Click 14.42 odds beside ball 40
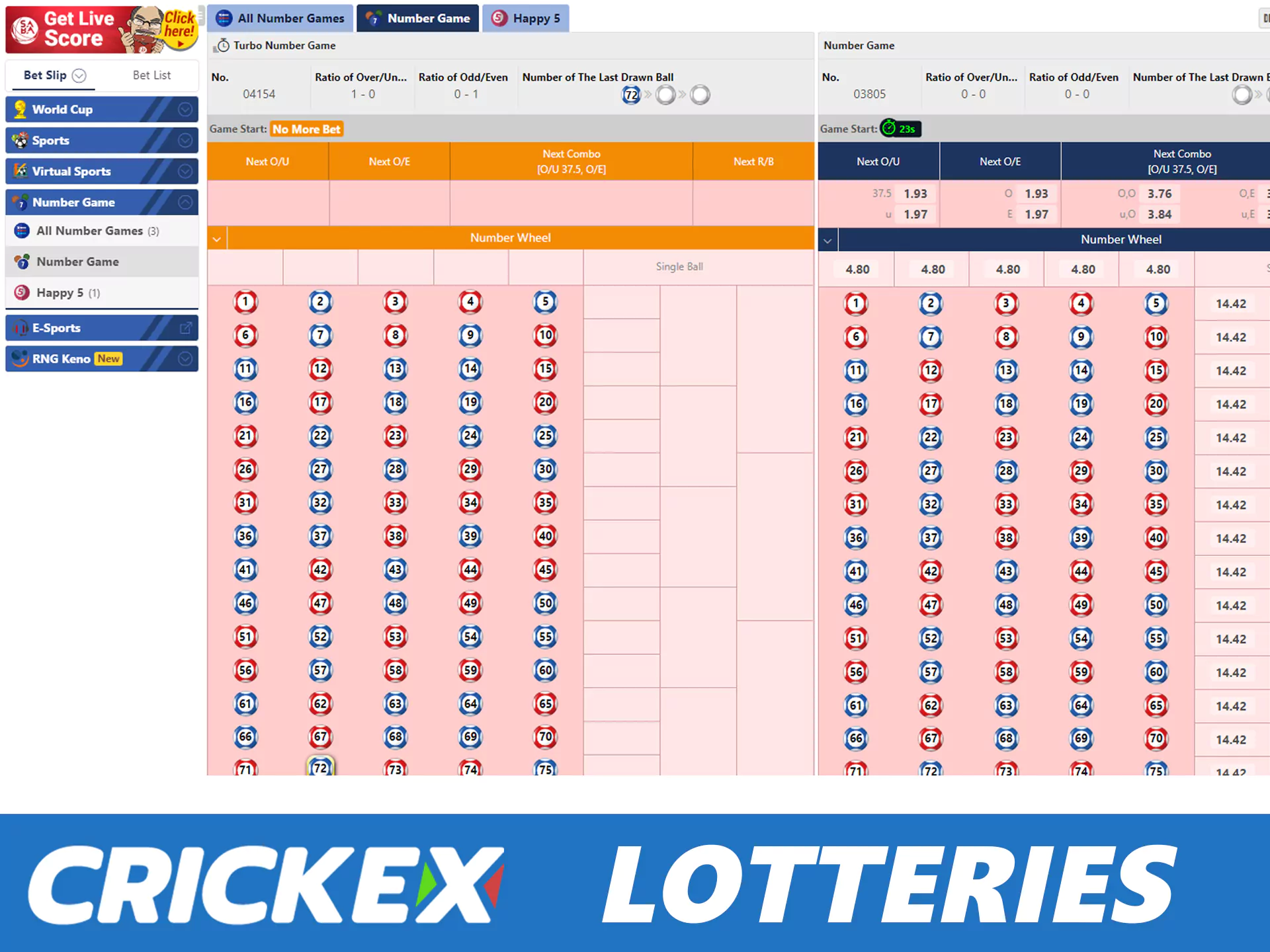Image resolution: width=1270 pixels, height=952 pixels. [x=1231, y=538]
